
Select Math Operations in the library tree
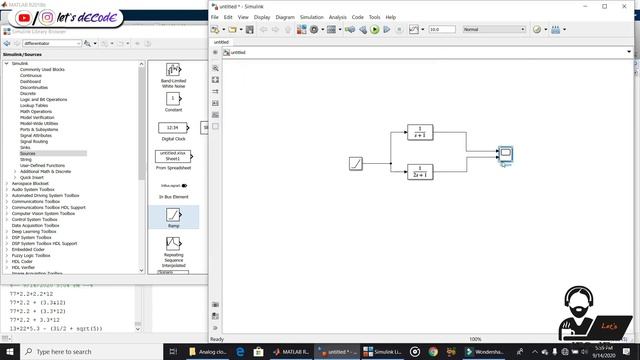point(36,111)
